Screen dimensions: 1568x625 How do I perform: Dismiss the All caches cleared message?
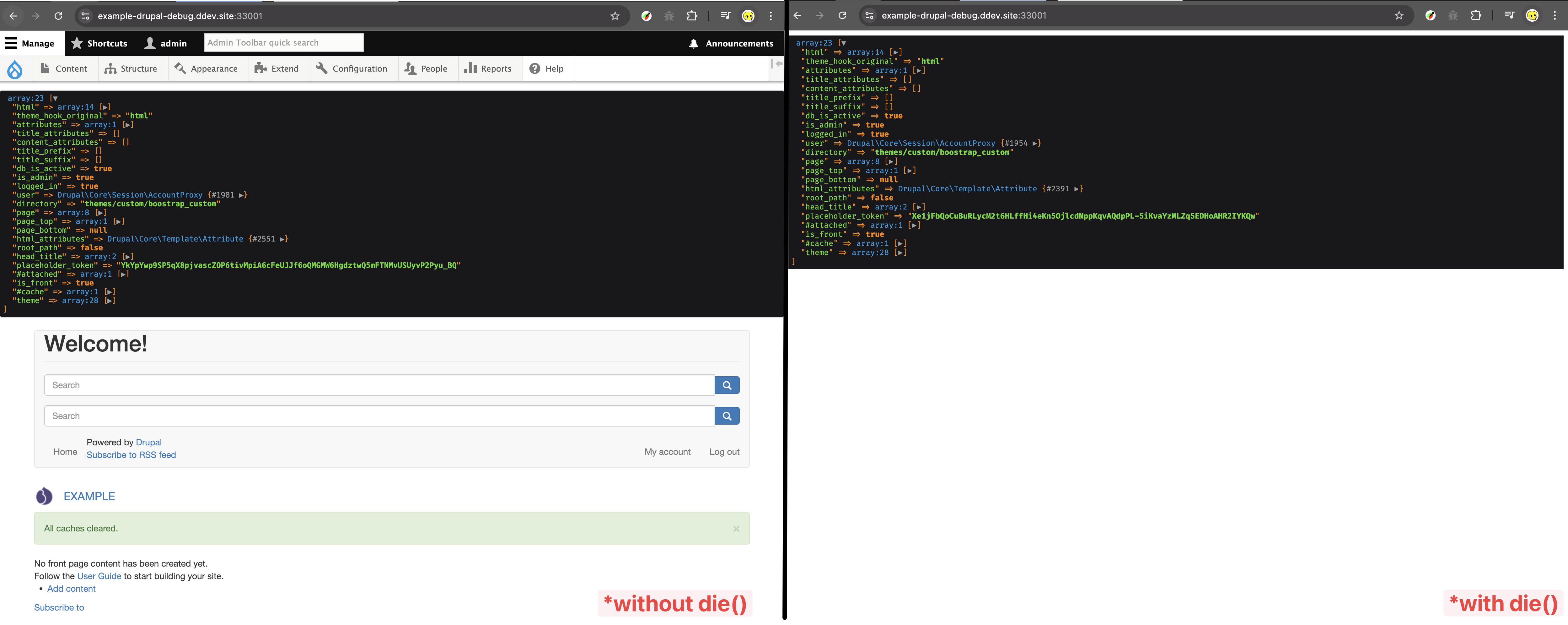(736, 529)
